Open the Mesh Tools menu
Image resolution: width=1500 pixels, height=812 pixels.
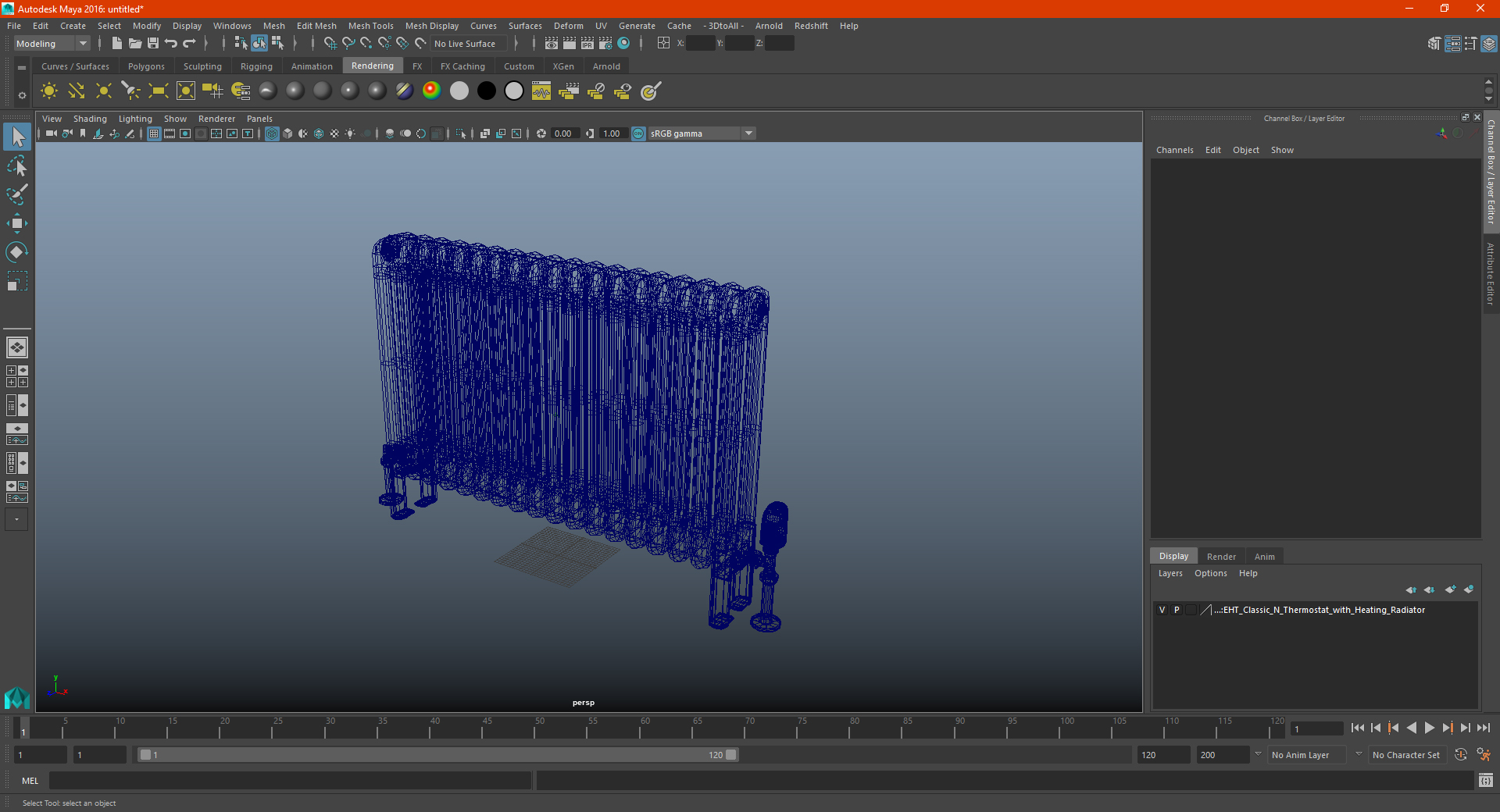(371, 26)
